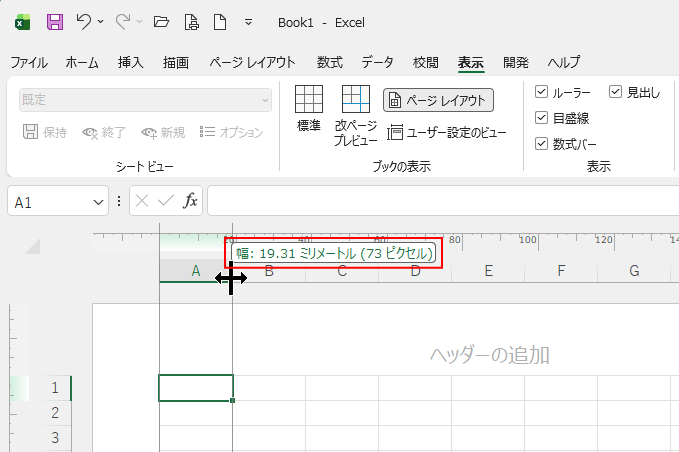Open the ヘルプ tab
Viewport: 679px width, 452px height.
coord(563,62)
